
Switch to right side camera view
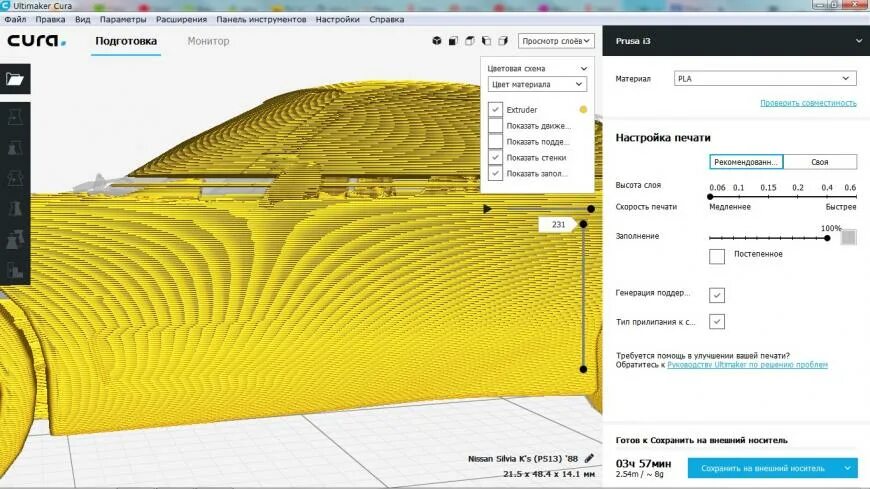[503, 41]
